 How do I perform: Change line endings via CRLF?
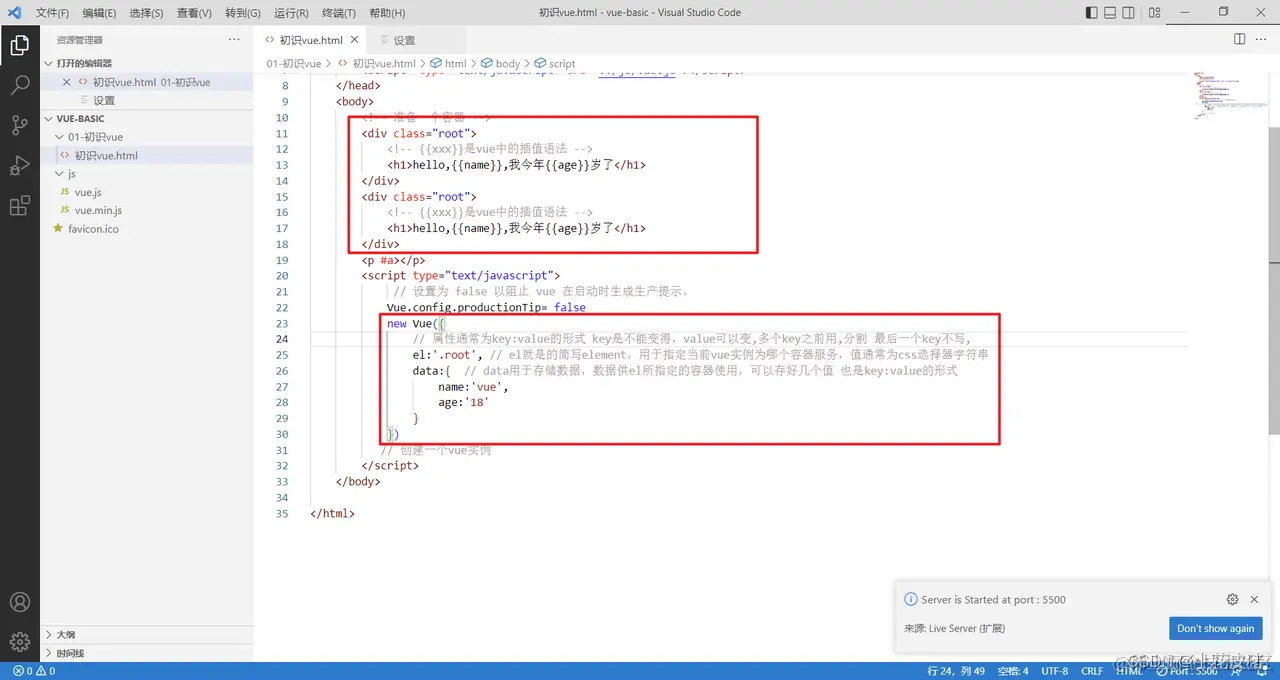point(1091,671)
